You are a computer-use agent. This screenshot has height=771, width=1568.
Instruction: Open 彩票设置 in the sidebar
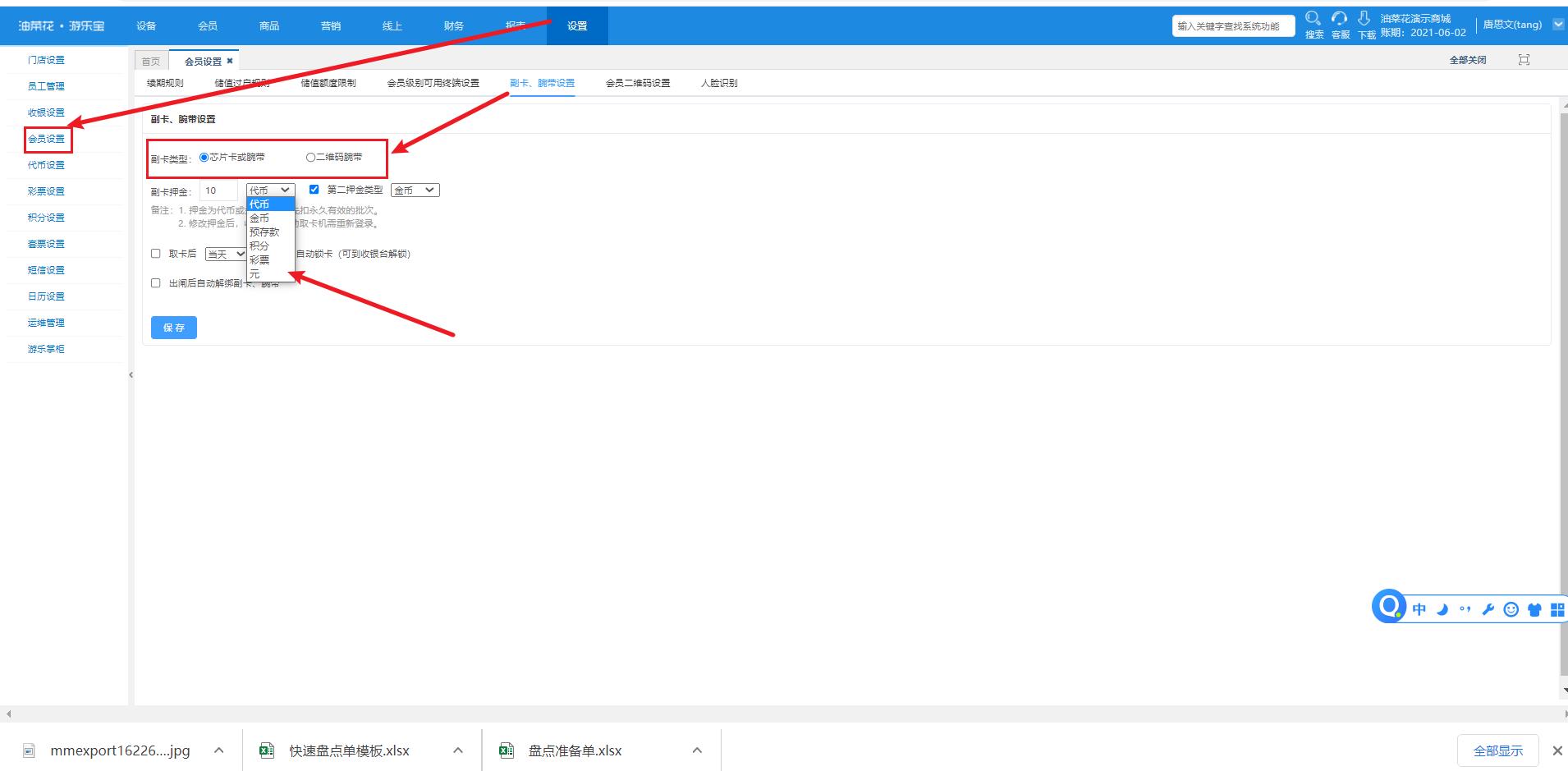coord(46,191)
